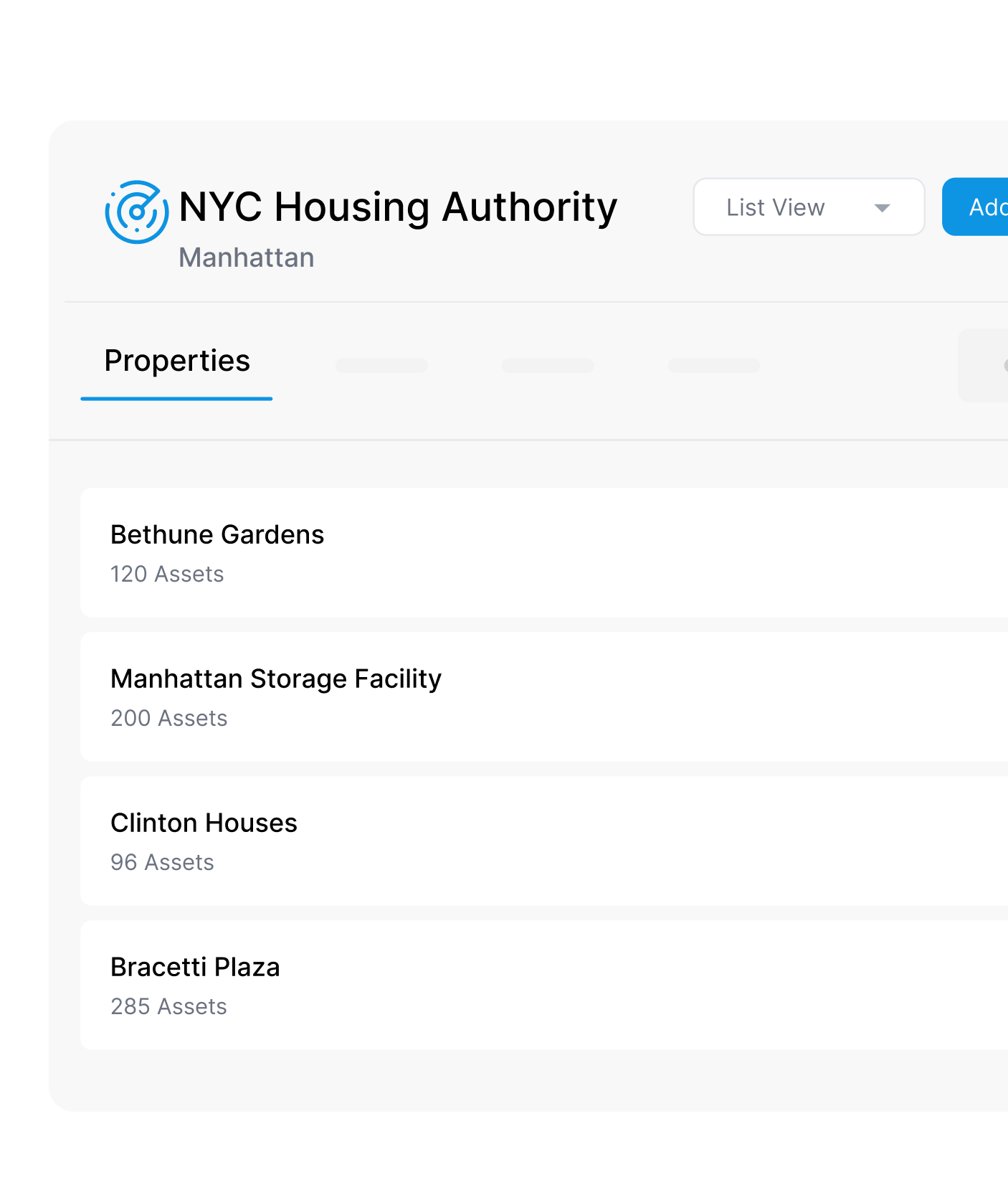Click the NYC Housing Authority title
1008x1182 pixels.
point(398,207)
